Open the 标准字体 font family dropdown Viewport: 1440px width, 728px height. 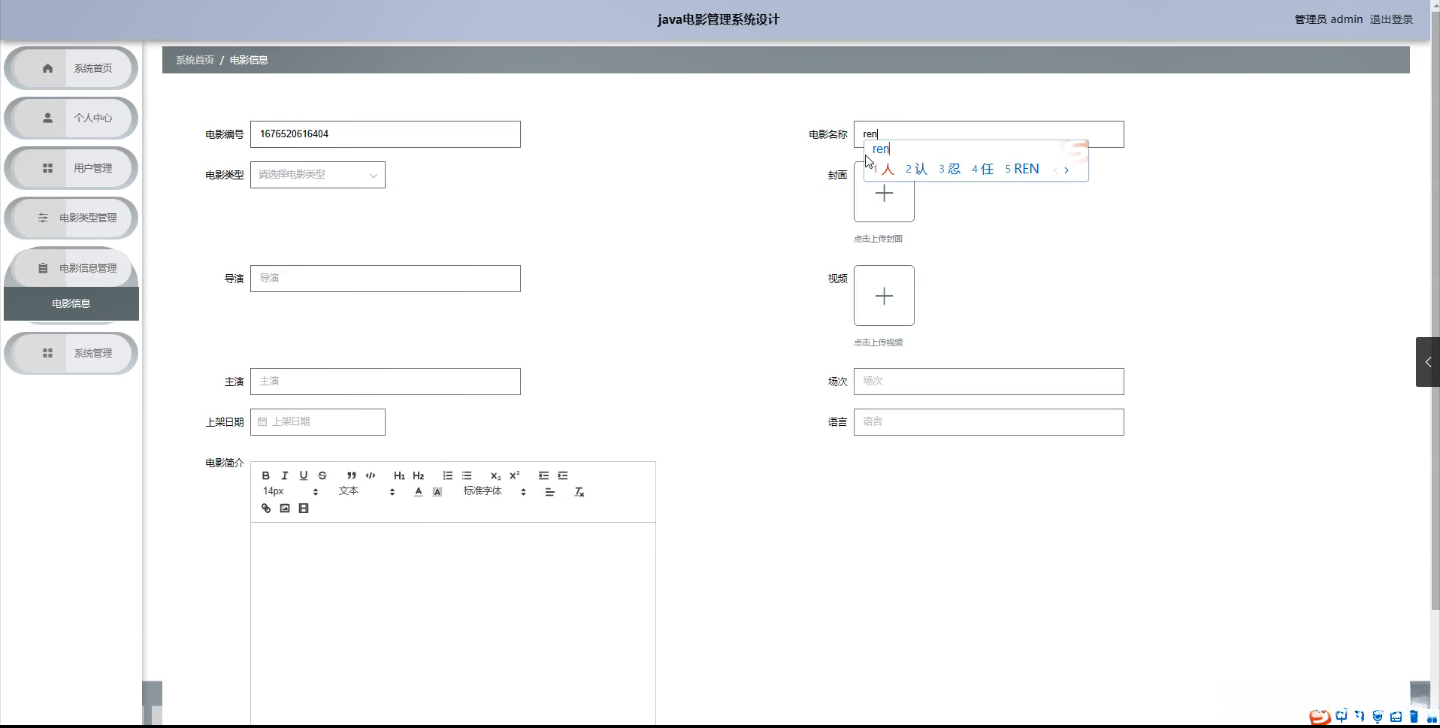(494, 492)
